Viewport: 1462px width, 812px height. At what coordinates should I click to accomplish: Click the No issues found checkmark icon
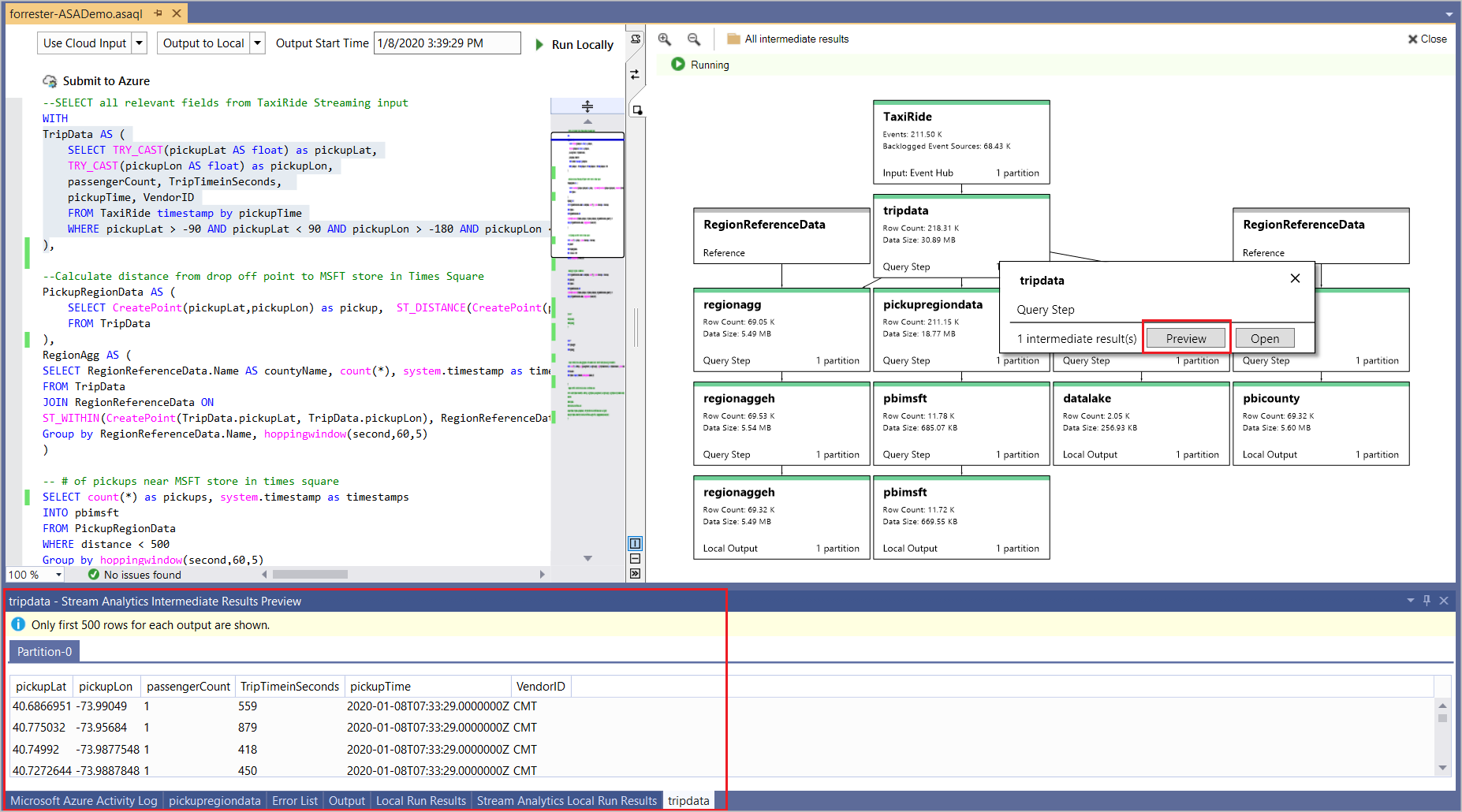click(93, 575)
